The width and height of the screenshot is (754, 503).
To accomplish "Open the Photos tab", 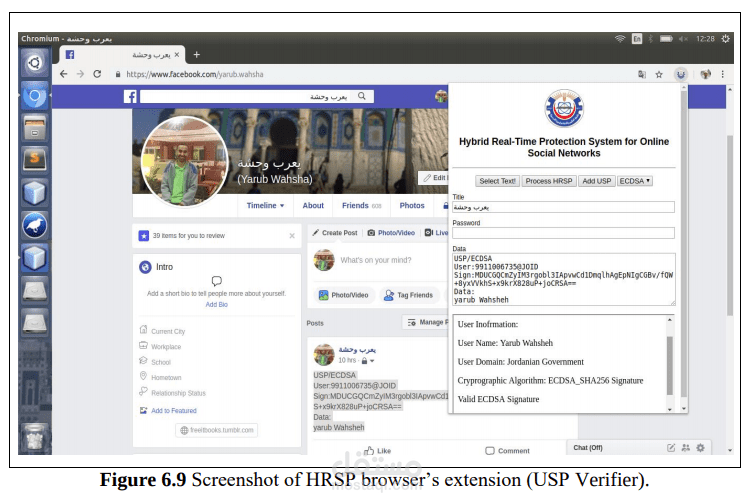I will coord(412,206).
